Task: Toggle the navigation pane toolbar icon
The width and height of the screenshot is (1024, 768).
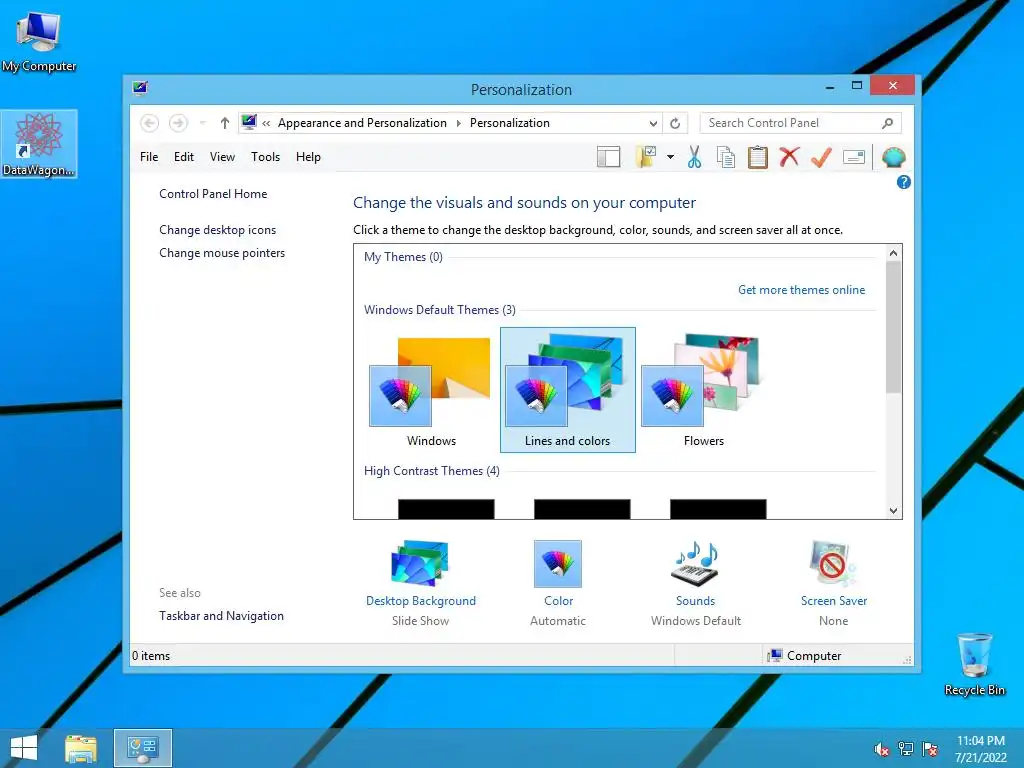Action: coord(609,157)
